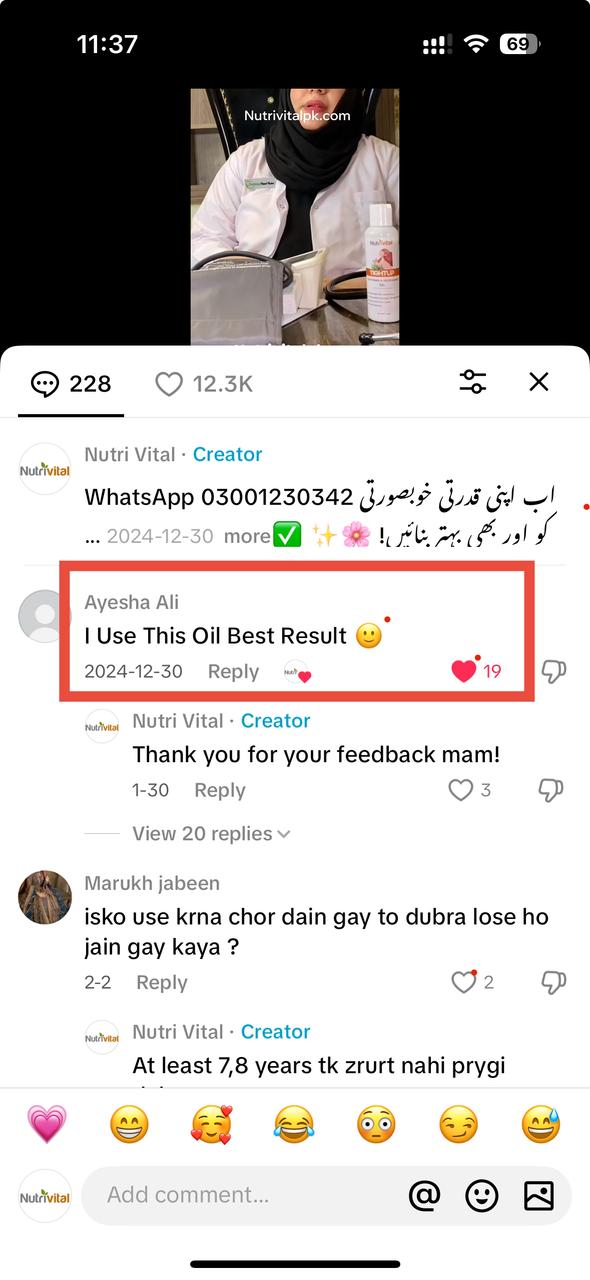Insert the pink heart quick emoji
The height and width of the screenshot is (1280, 590).
(46, 1125)
